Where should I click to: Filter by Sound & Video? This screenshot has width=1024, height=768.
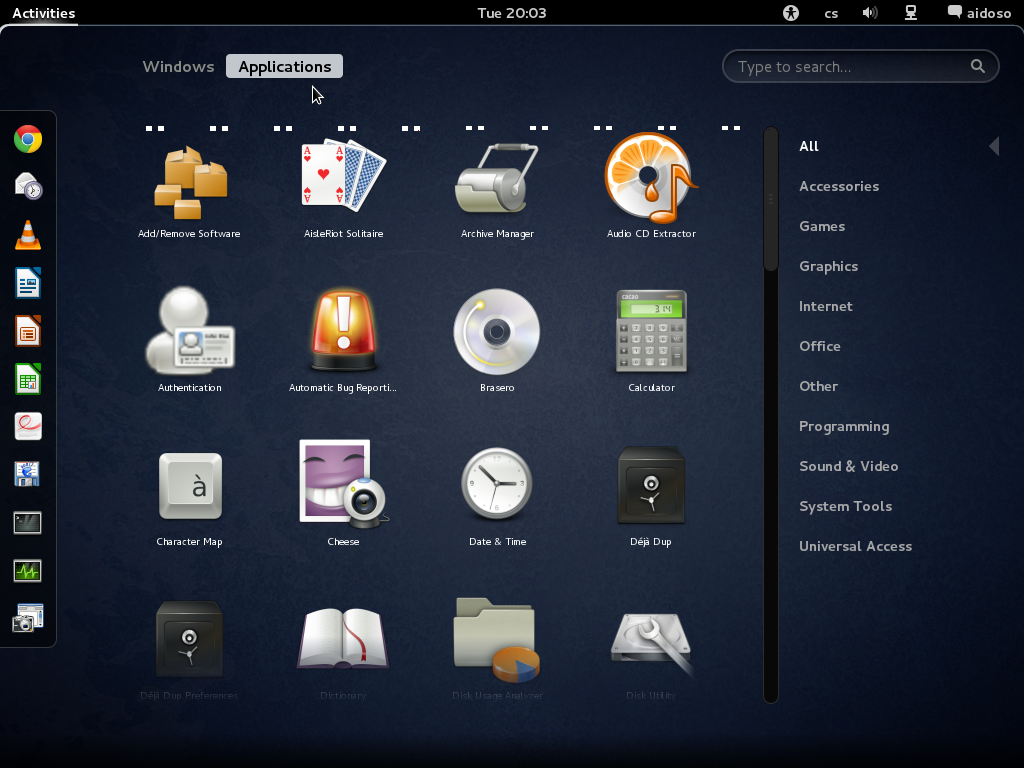pyautogui.click(x=848, y=466)
